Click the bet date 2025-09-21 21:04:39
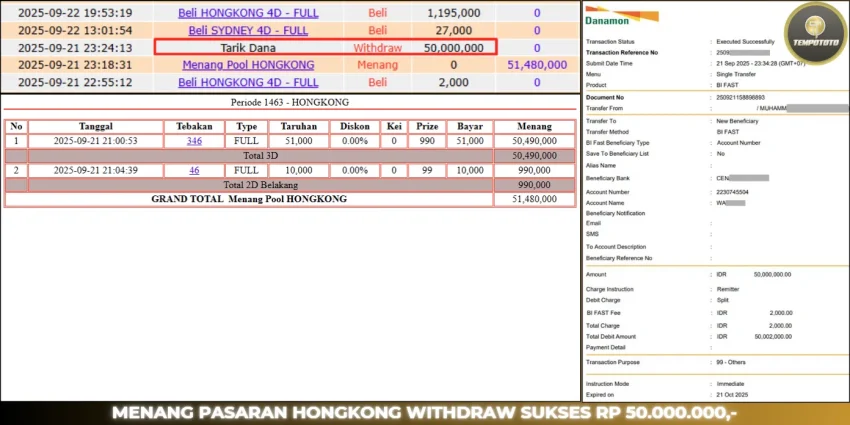 [95, 170]
